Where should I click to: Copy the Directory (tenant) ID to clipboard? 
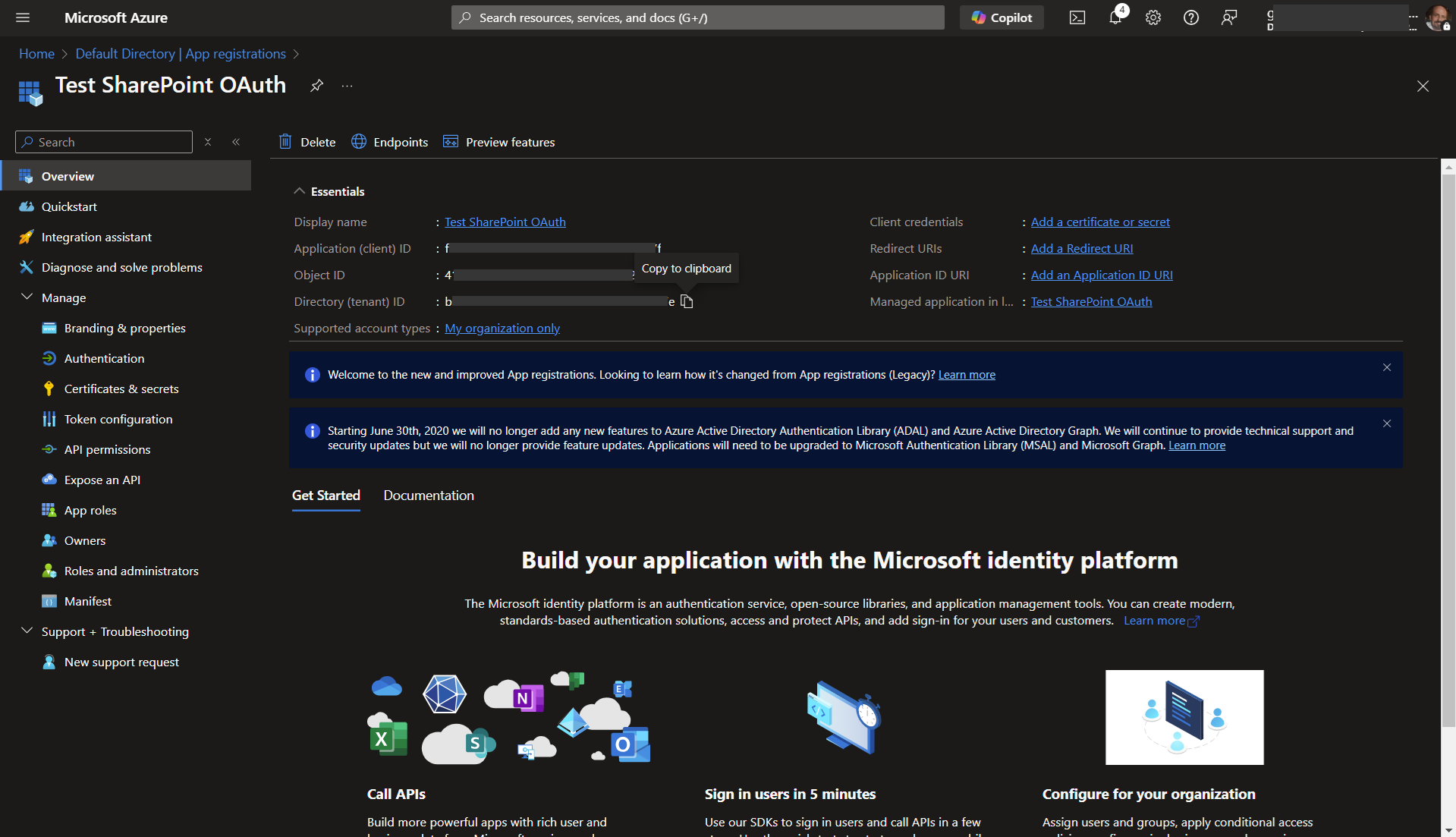687,302
